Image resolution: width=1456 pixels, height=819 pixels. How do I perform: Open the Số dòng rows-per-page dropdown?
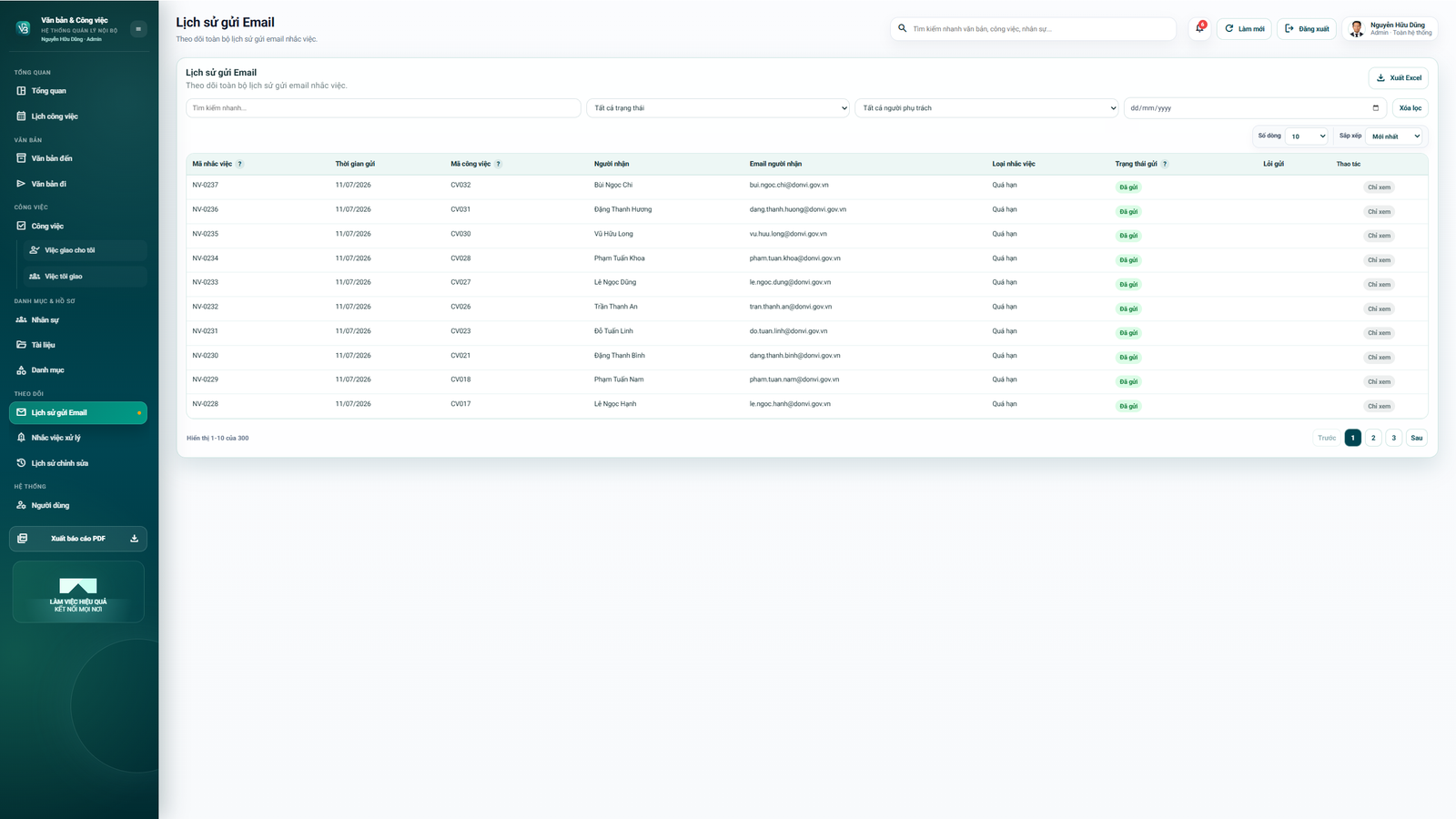[1308, 136]
